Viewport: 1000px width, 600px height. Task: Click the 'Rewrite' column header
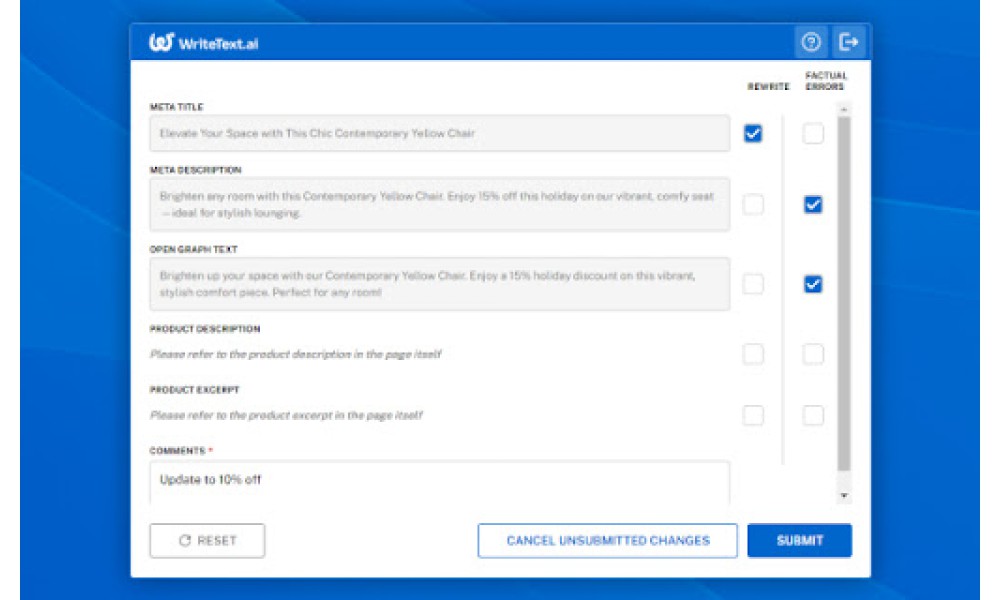768,87
